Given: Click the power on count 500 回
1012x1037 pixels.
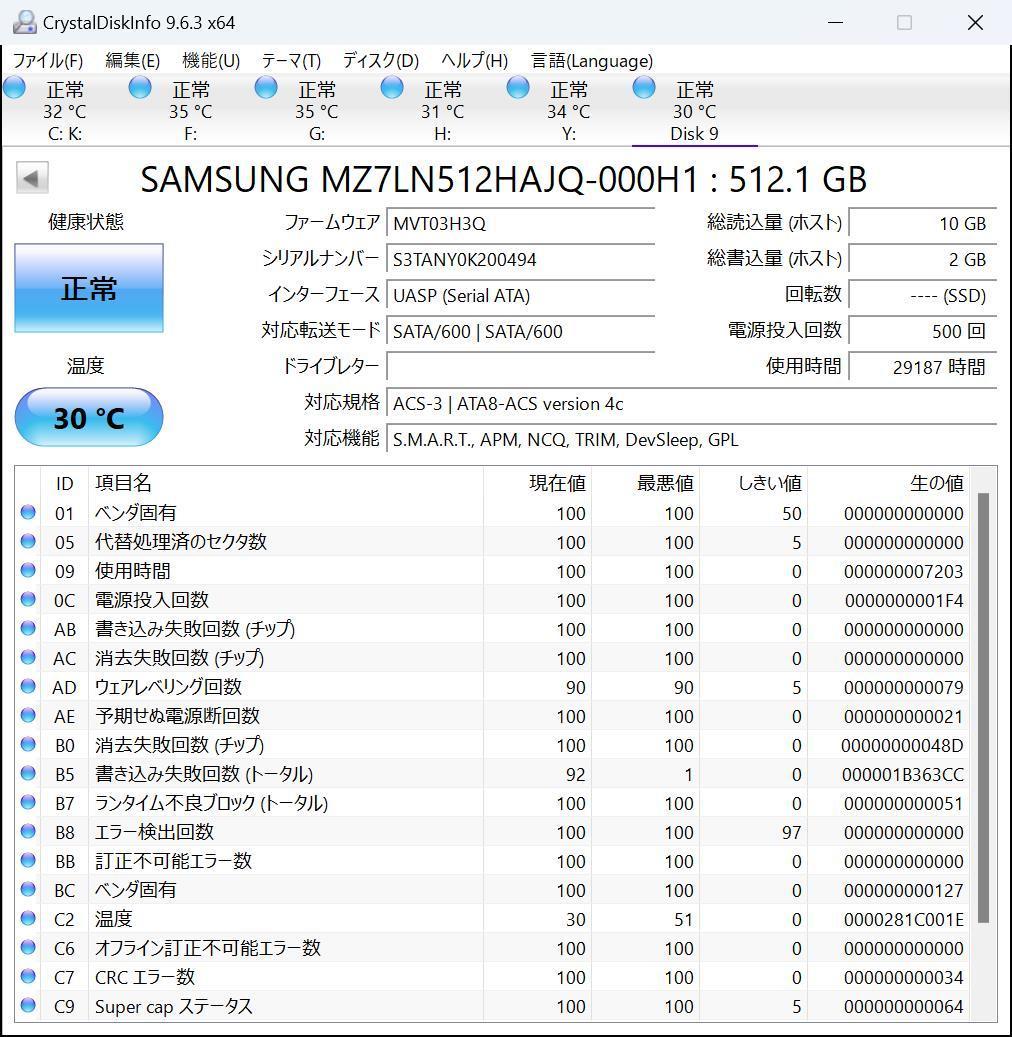Looking at the screenshot, I should pyautogui.click(x=922, y=331).
